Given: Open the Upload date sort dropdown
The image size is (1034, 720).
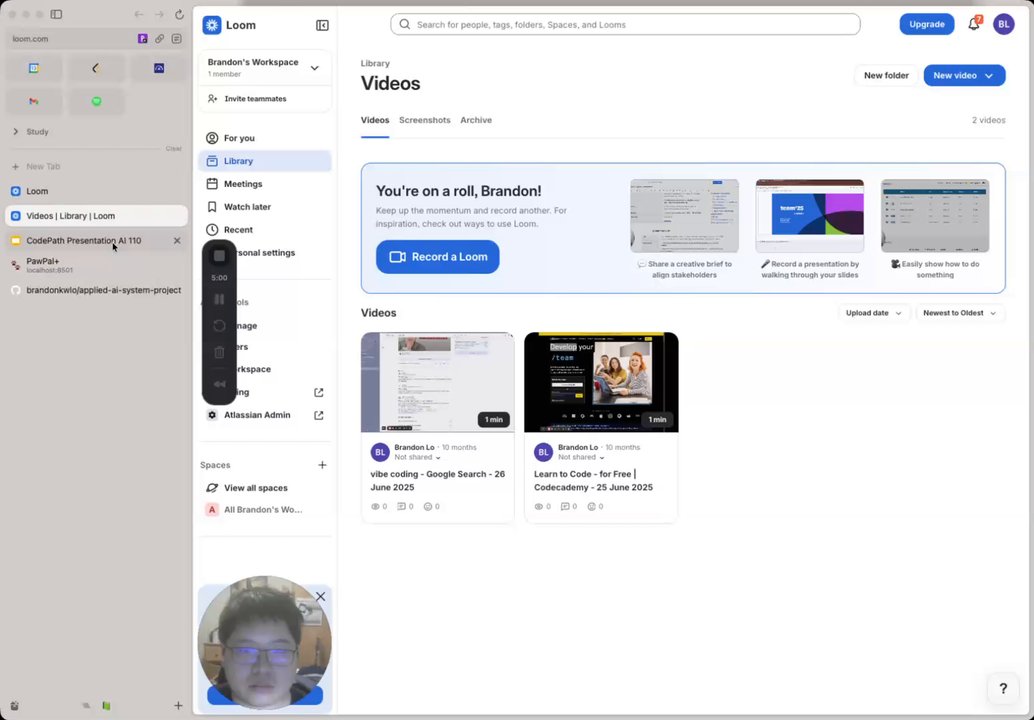Looking at the screenshot, I should [874, 313].
